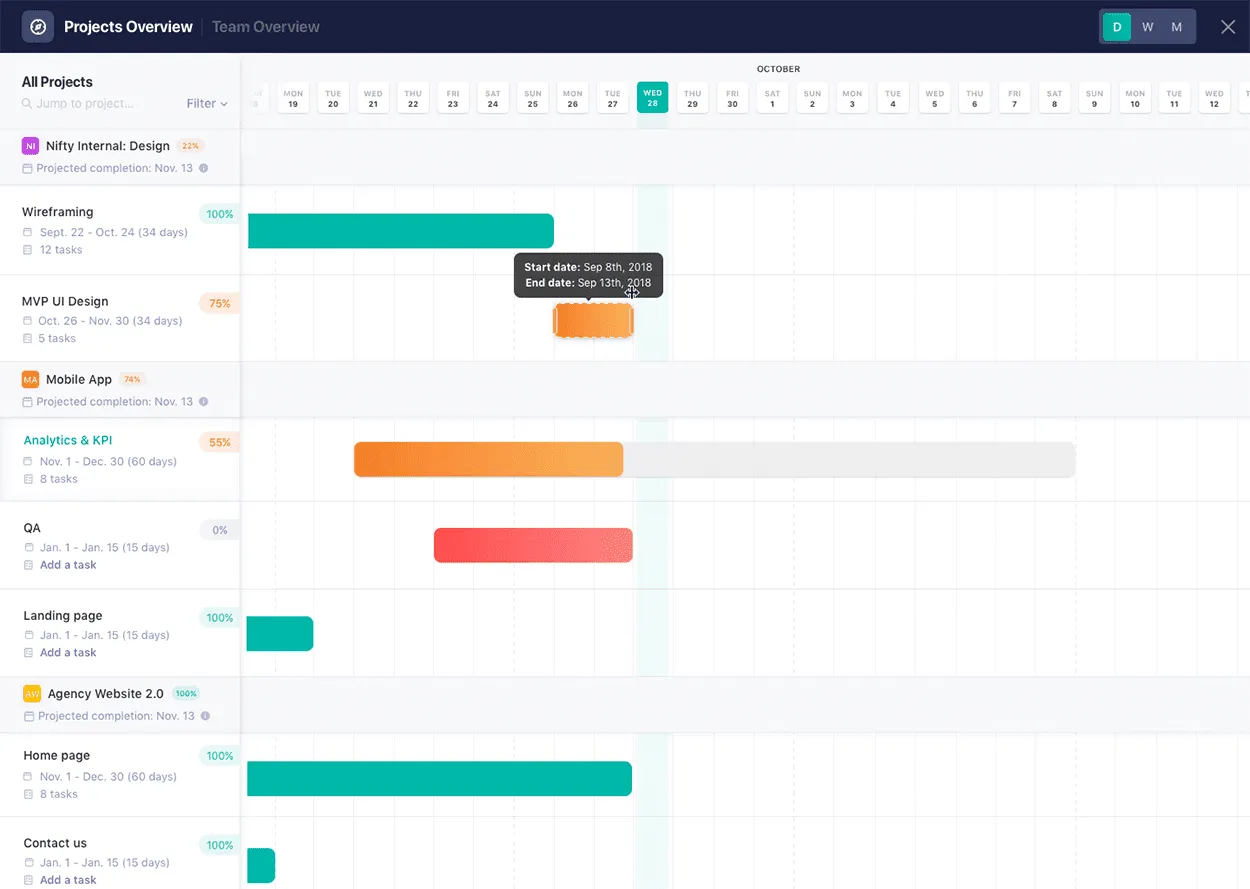This screenshot has width=1250, height=889.
Task: Click Add a task under Contact us
Action: coord(67,879)
